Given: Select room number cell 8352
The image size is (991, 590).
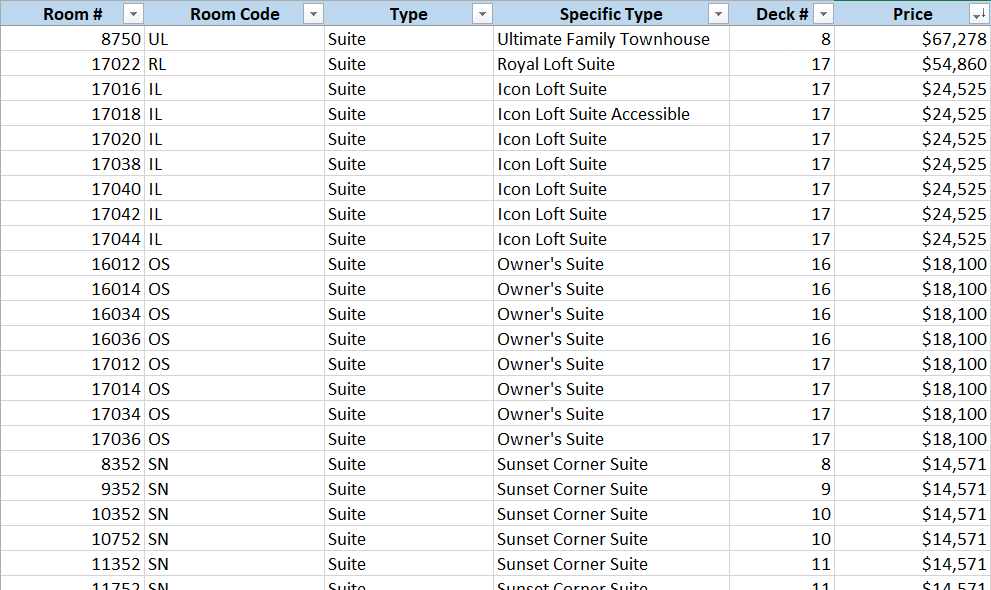Looking at the screenshot, I should pos(73,464).
